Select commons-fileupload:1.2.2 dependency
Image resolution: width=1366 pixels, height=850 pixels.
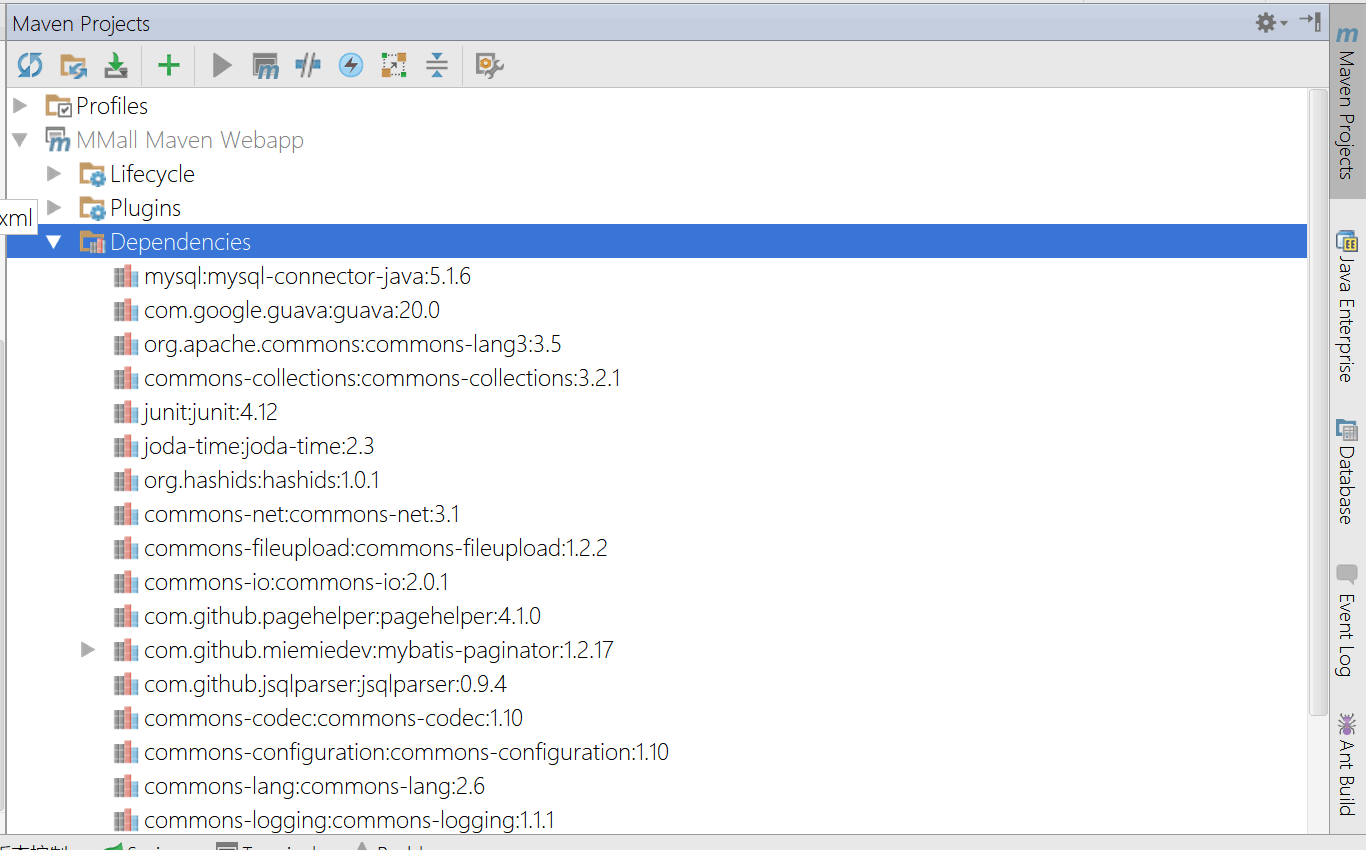click(x=376, y=548)
